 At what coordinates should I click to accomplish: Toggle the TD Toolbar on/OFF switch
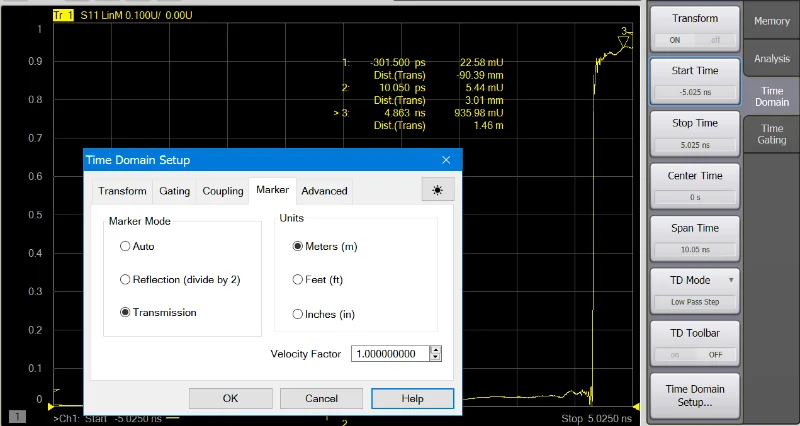pos(694,354)
